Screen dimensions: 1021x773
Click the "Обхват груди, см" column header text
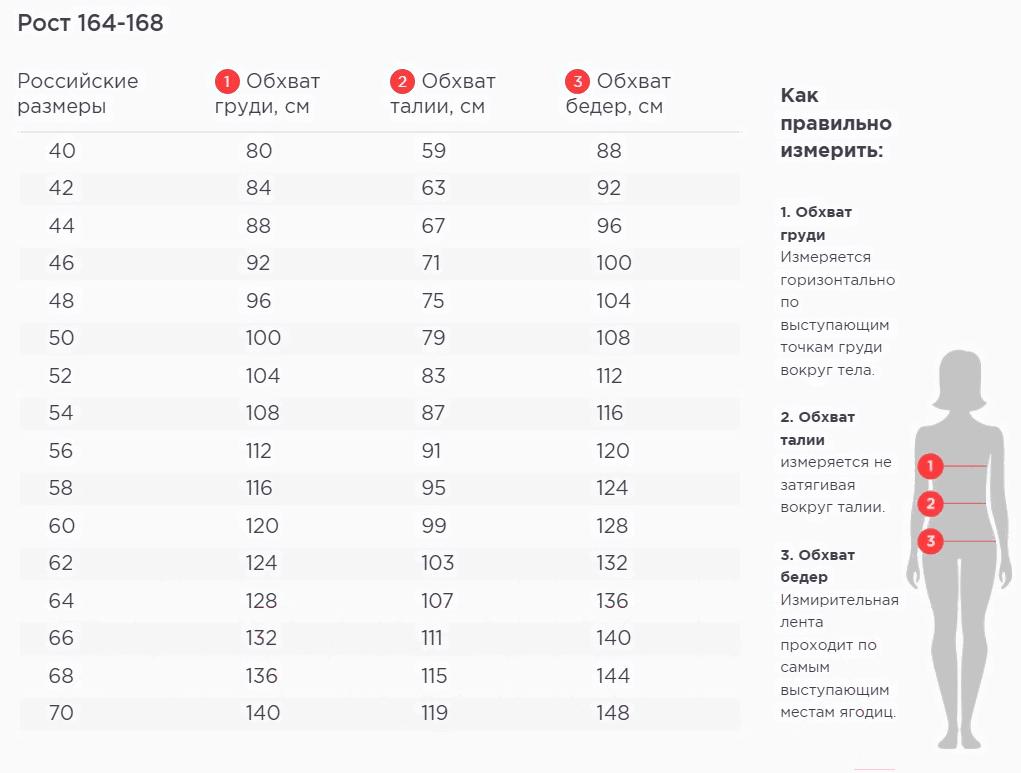tap(267, 94)
